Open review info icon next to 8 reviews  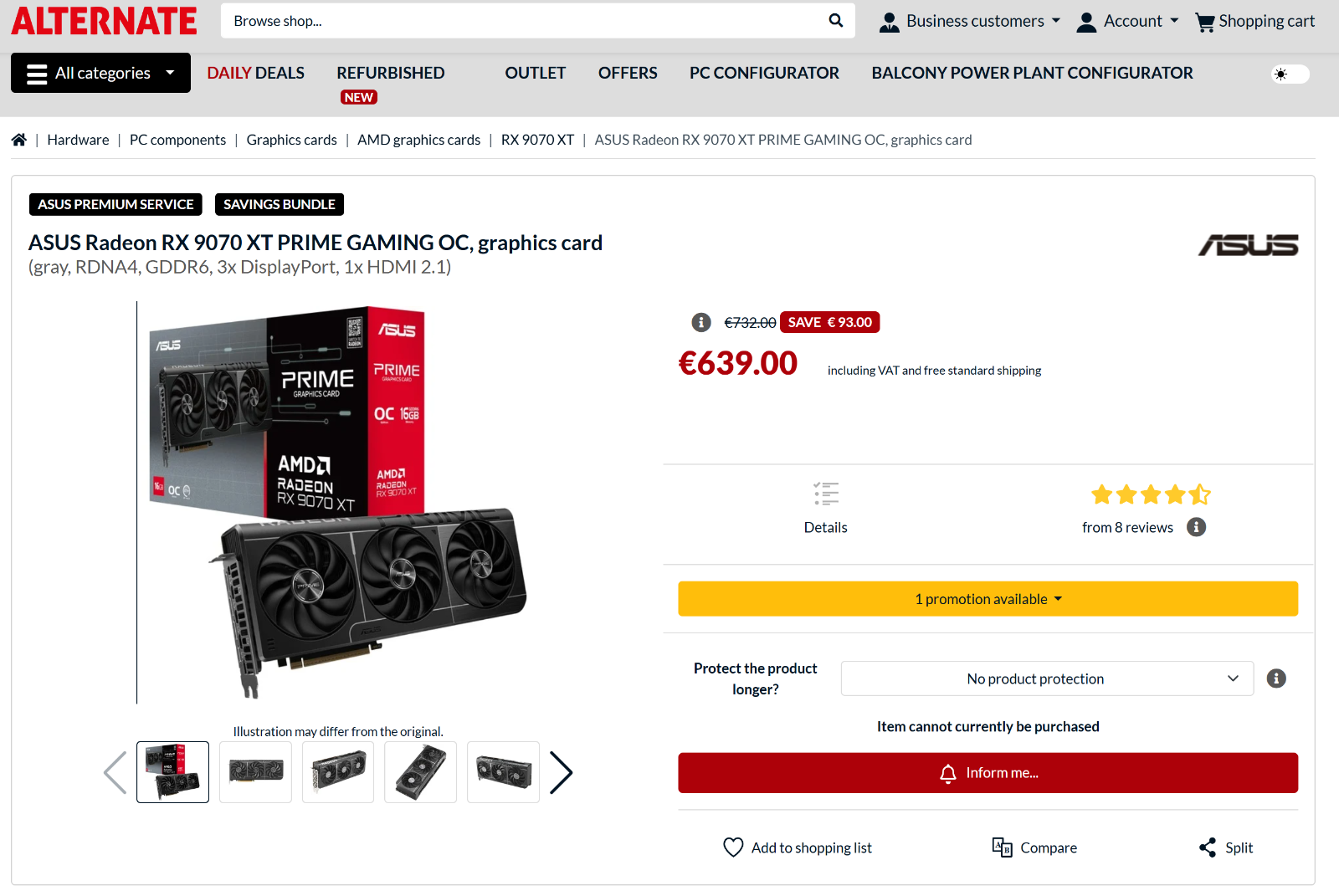(1197, 527)
